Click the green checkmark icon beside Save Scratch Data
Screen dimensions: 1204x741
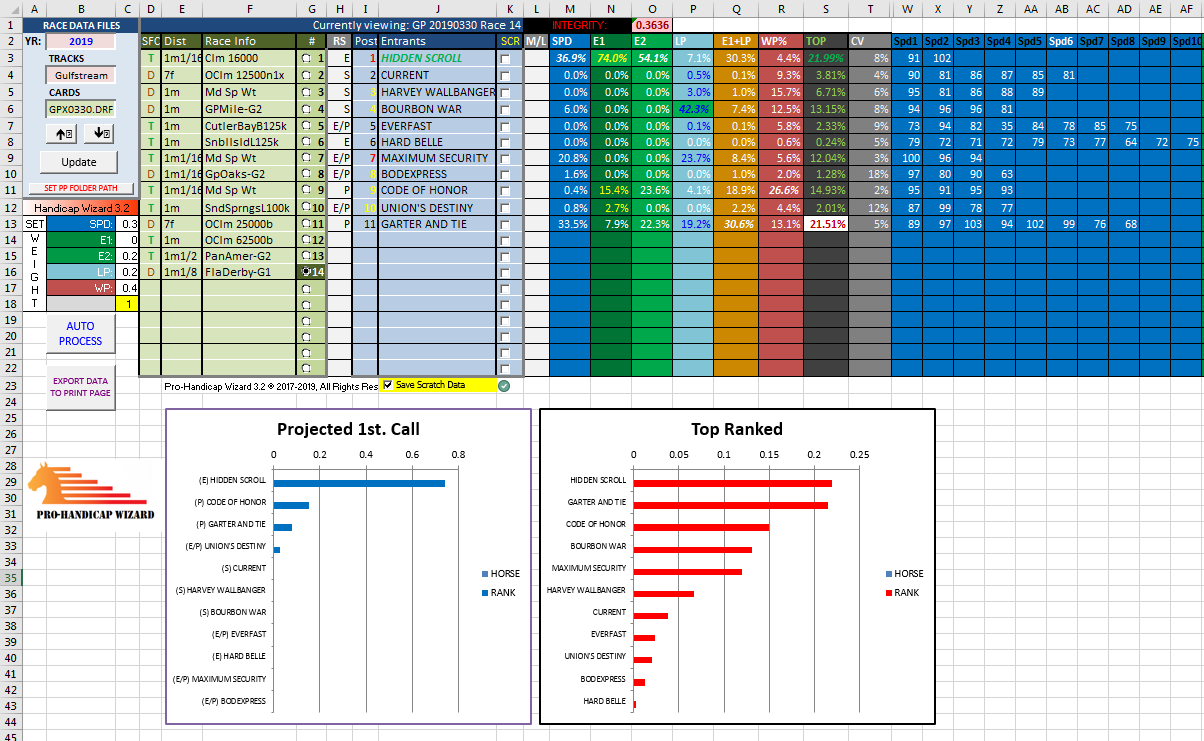coord(504,385)
